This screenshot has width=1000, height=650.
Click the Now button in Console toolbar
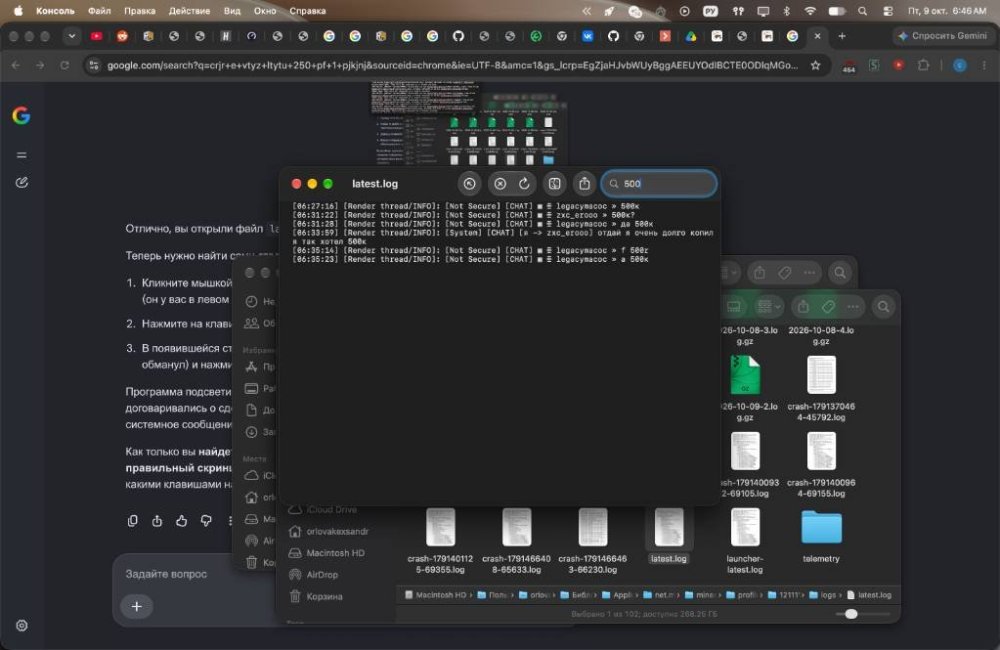coord(469,184)
